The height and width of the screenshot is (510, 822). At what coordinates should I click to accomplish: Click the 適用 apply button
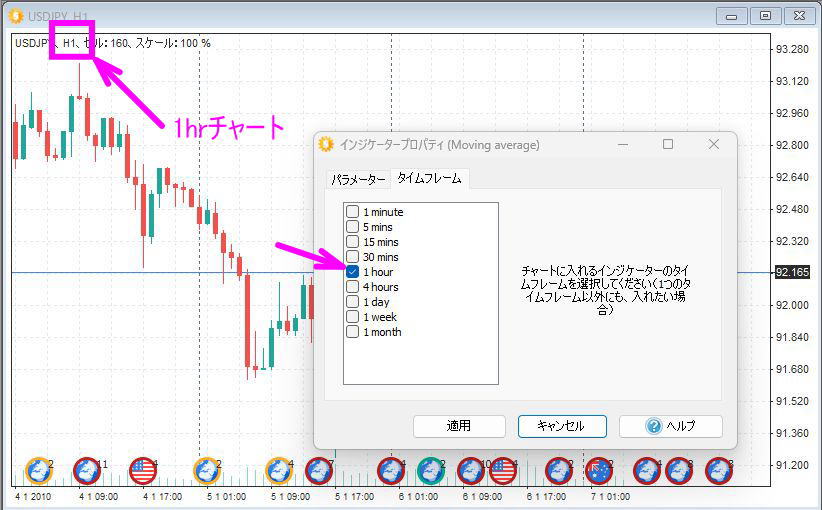[459, 426]
